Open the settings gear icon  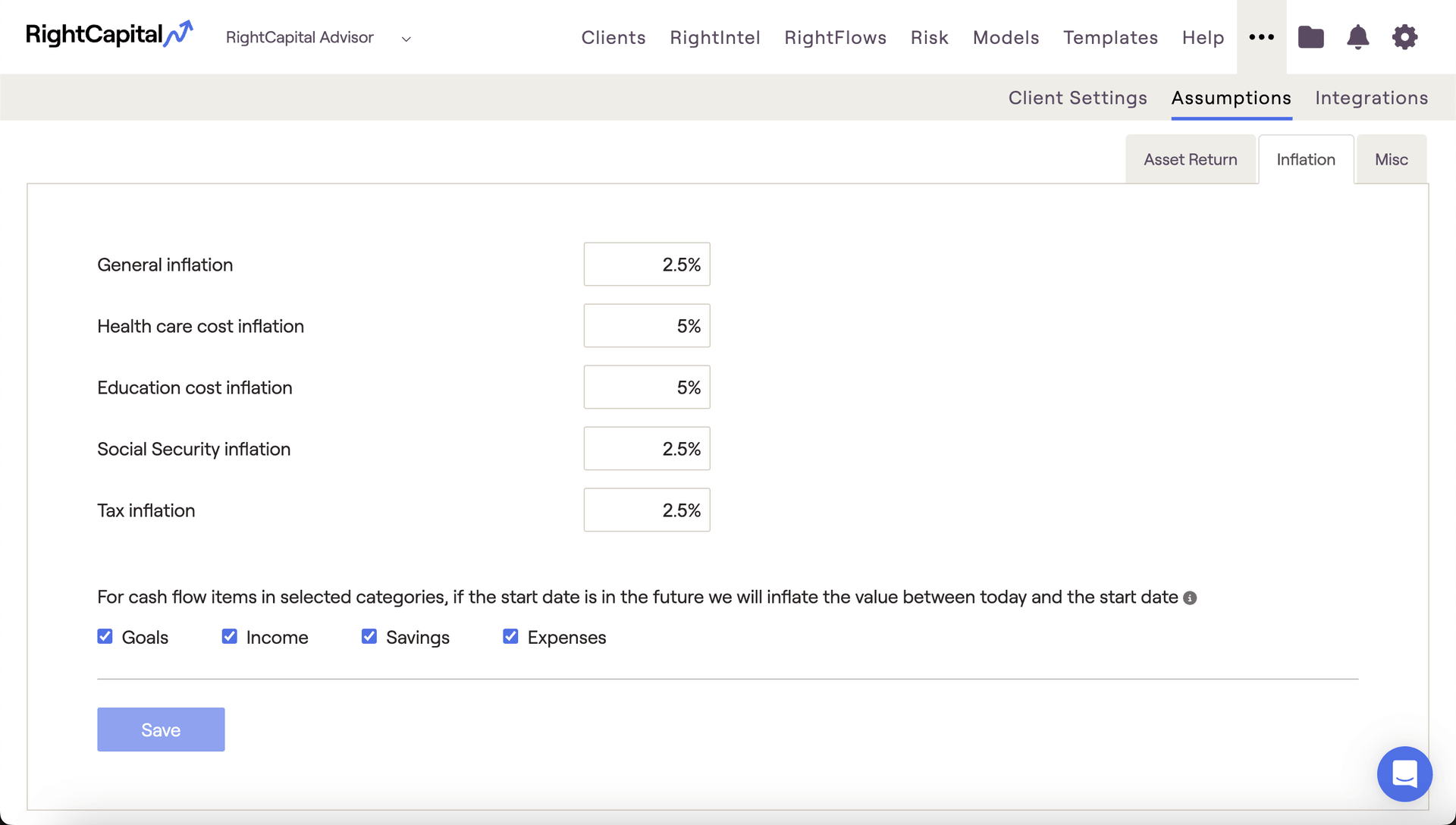(x=1404, y=37)
